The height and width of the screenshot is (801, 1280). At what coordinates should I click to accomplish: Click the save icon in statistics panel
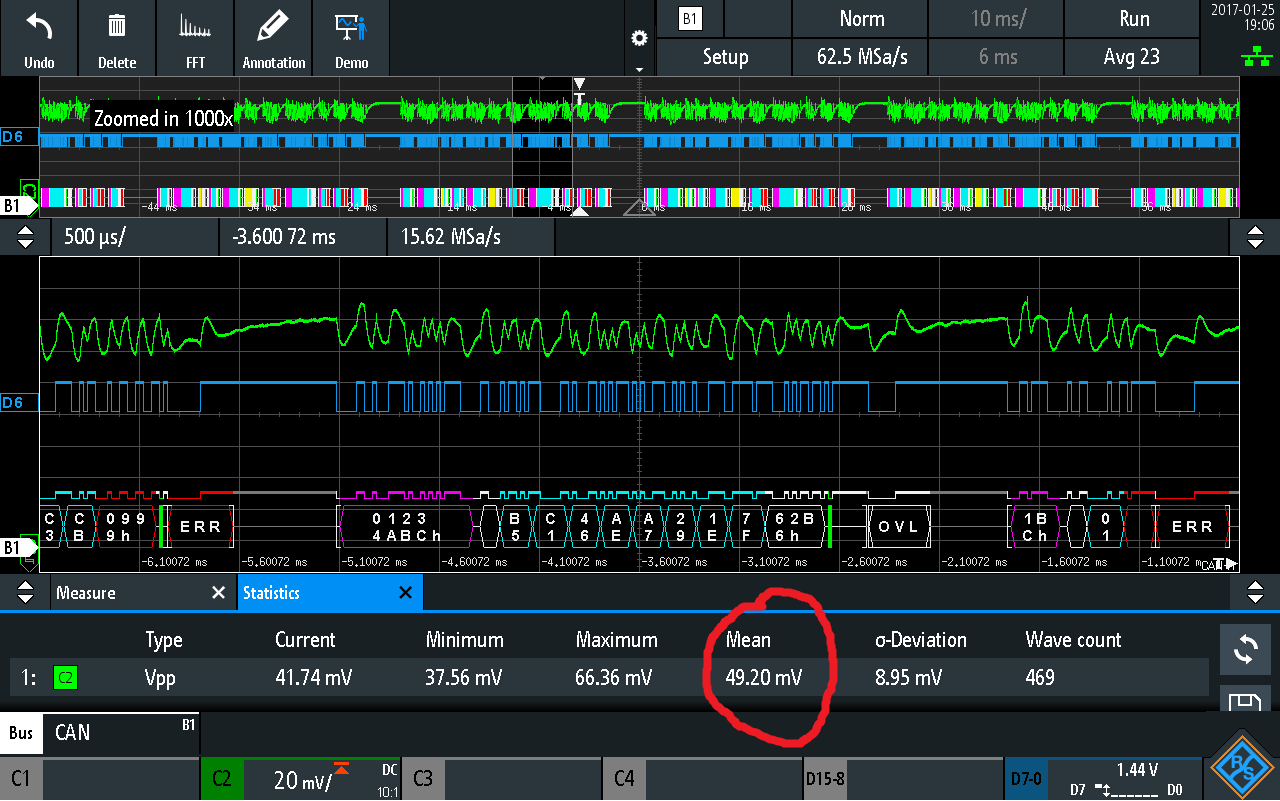pyautogui.click(x=1245, y=702)
